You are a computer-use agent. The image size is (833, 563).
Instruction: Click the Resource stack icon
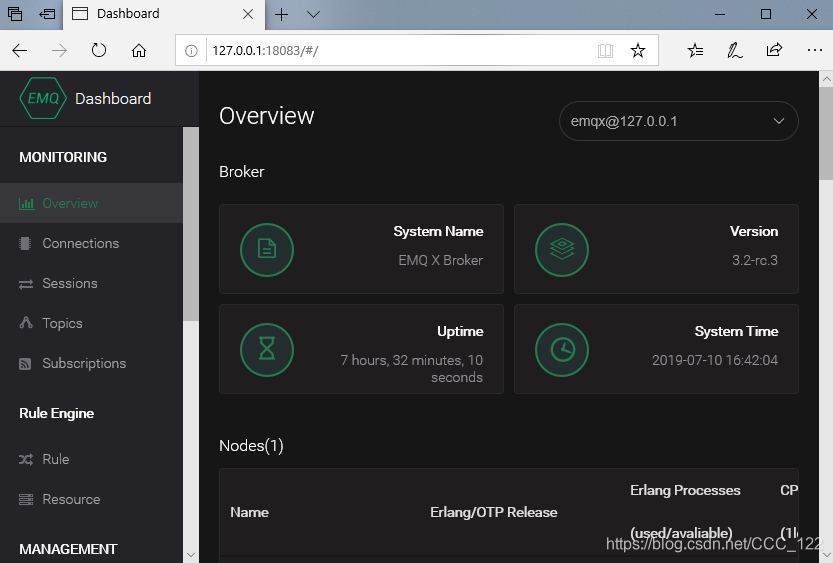26,499
